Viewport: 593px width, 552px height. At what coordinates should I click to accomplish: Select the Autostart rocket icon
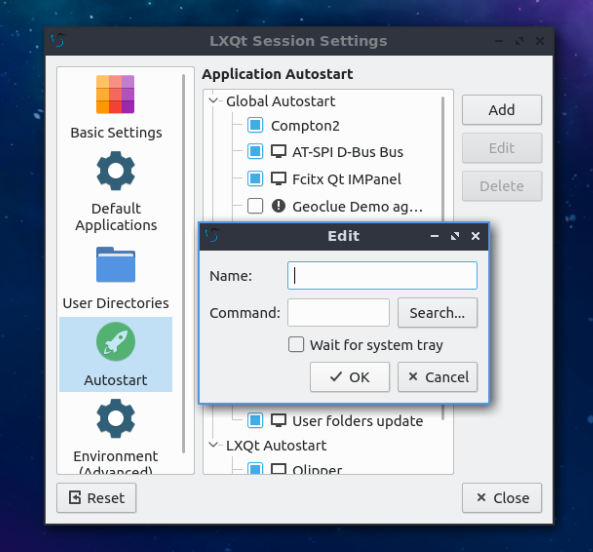click(x=115, y=341)
